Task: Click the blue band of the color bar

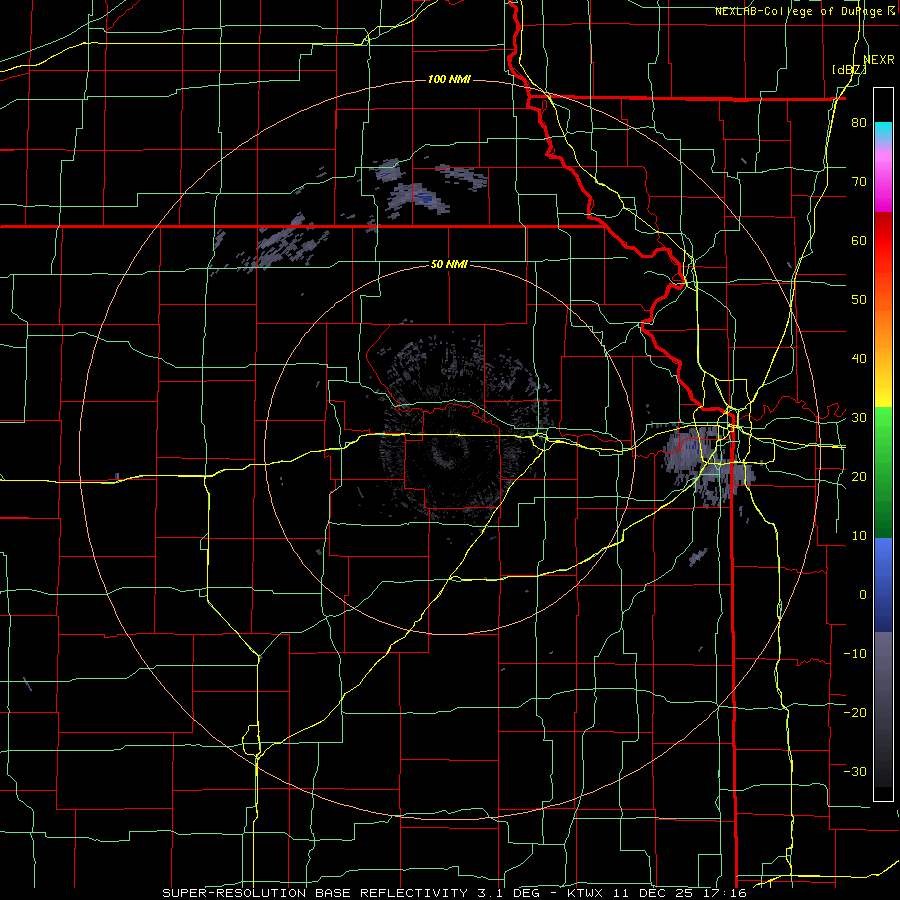Action: click(x=883, y=585)
